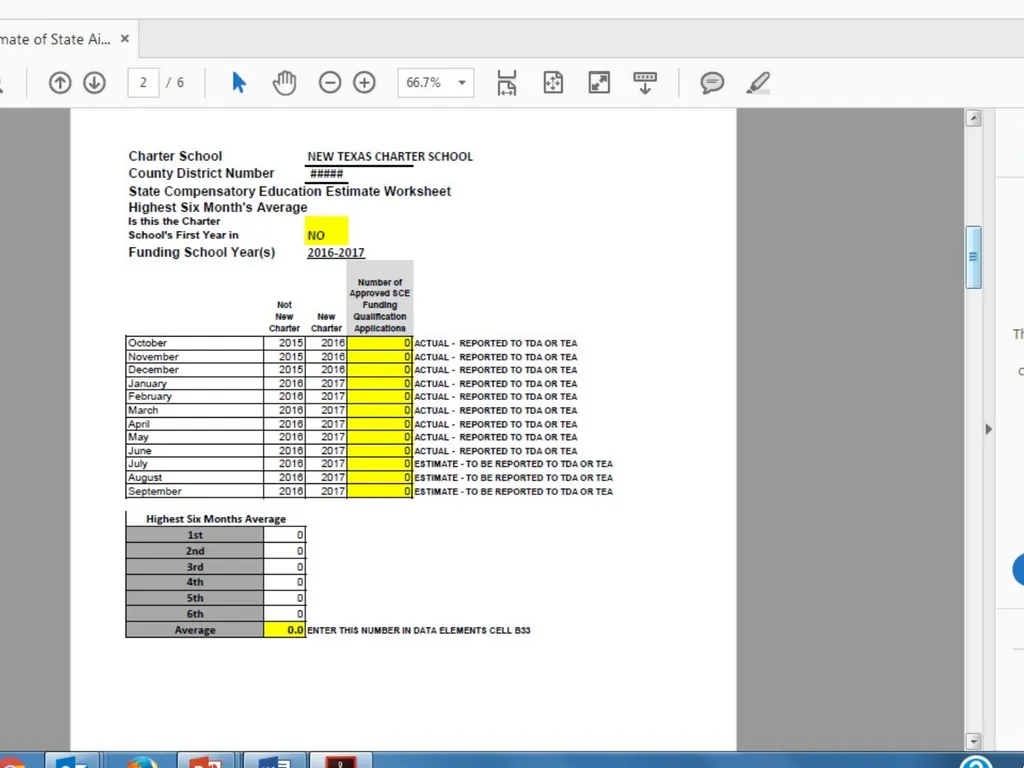
Task: Choose fit-to-width scrolling view
Action: point(507,83)
